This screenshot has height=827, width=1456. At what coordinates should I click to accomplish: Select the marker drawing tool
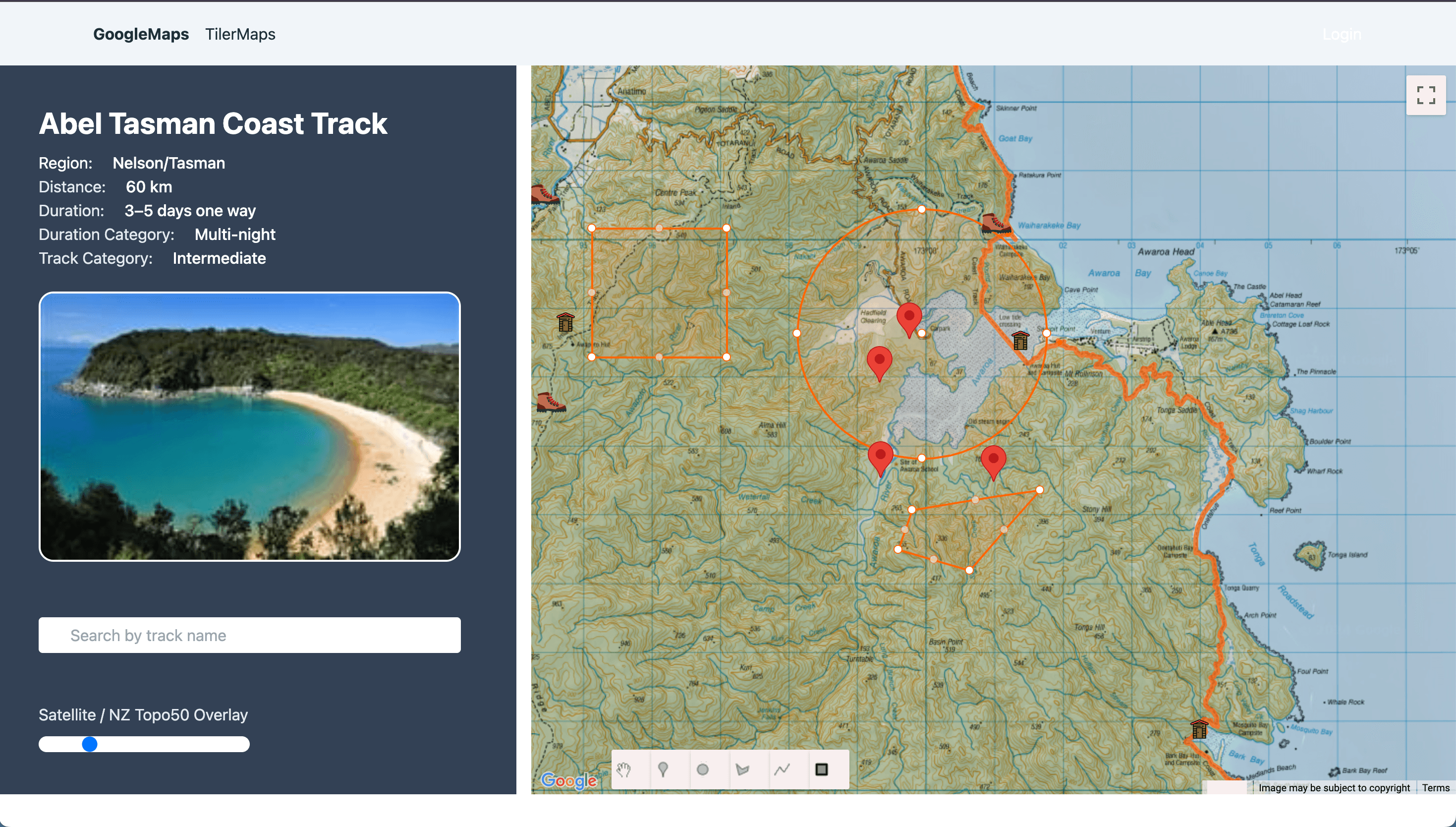point(663,769)
